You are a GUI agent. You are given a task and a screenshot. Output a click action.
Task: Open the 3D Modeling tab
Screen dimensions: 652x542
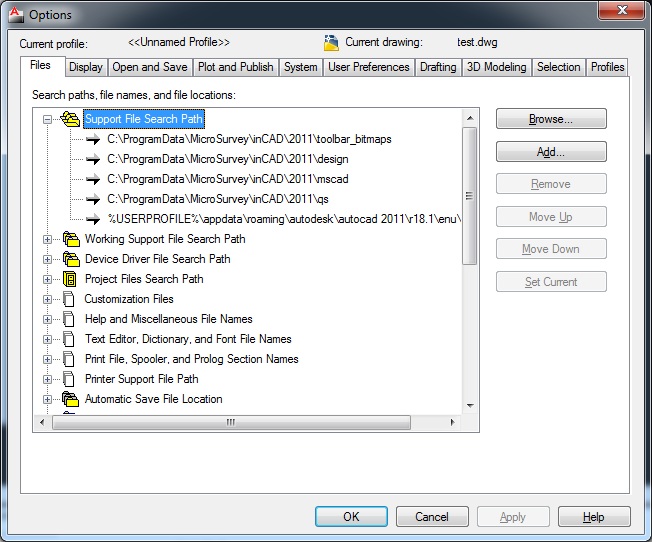pos(497,67)
